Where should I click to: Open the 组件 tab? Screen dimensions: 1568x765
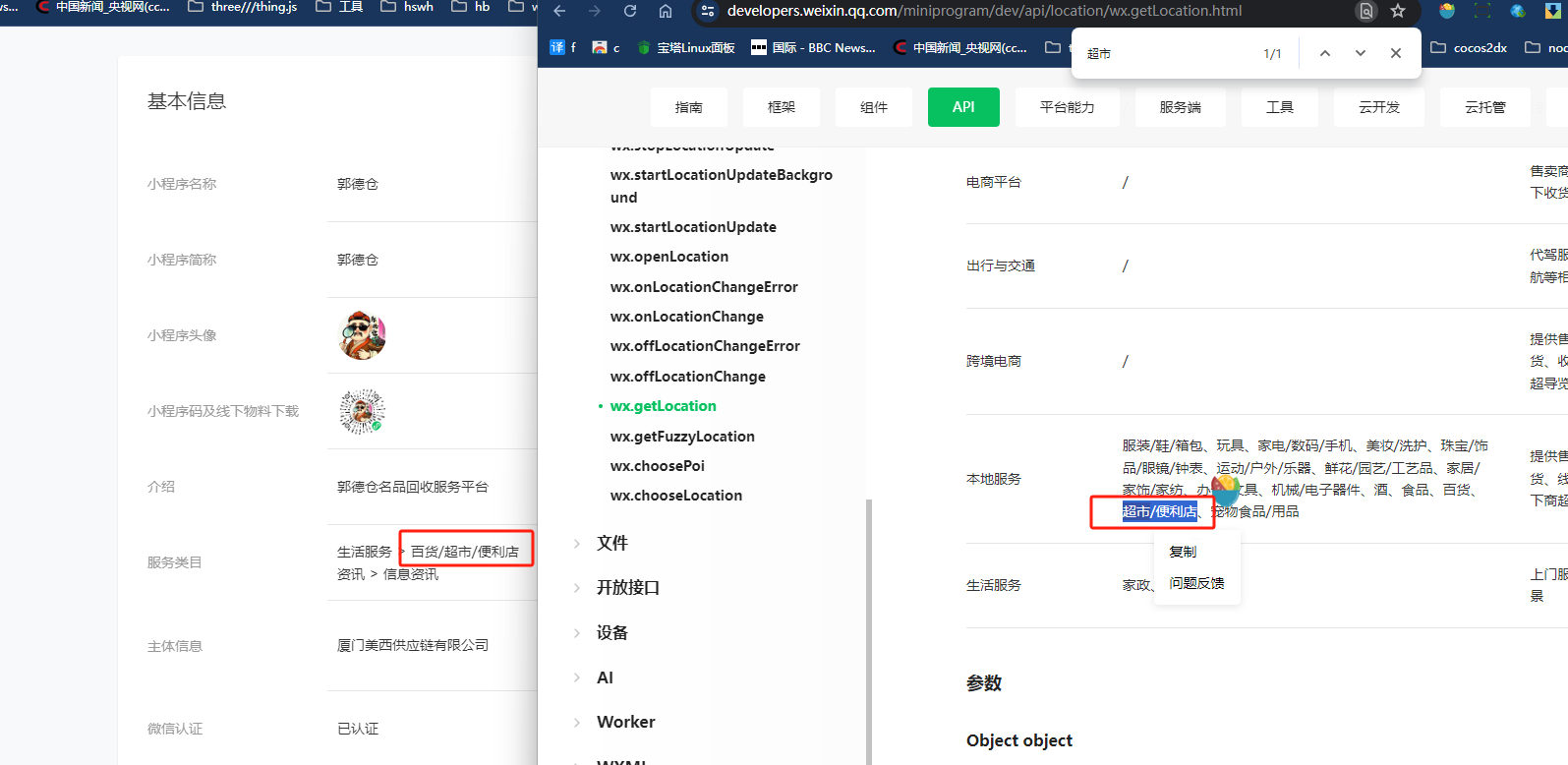(x=874, y=107)
